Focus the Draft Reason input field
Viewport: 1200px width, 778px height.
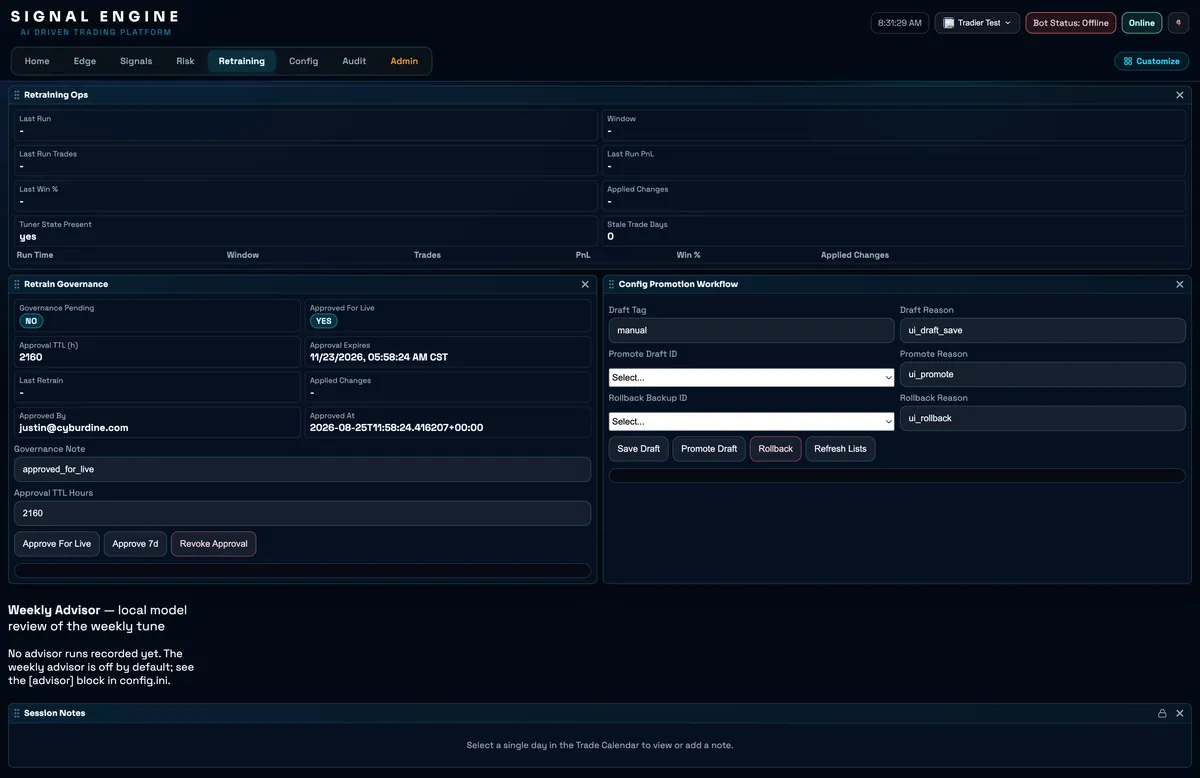point(1043,330)
